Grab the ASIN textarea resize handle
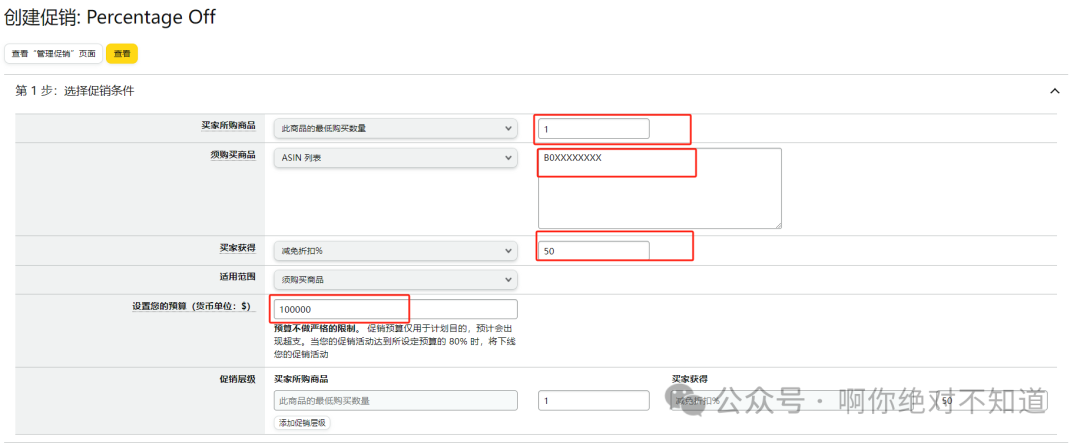The height and width of the screenshot is (444, 1080). pos(778,224)
